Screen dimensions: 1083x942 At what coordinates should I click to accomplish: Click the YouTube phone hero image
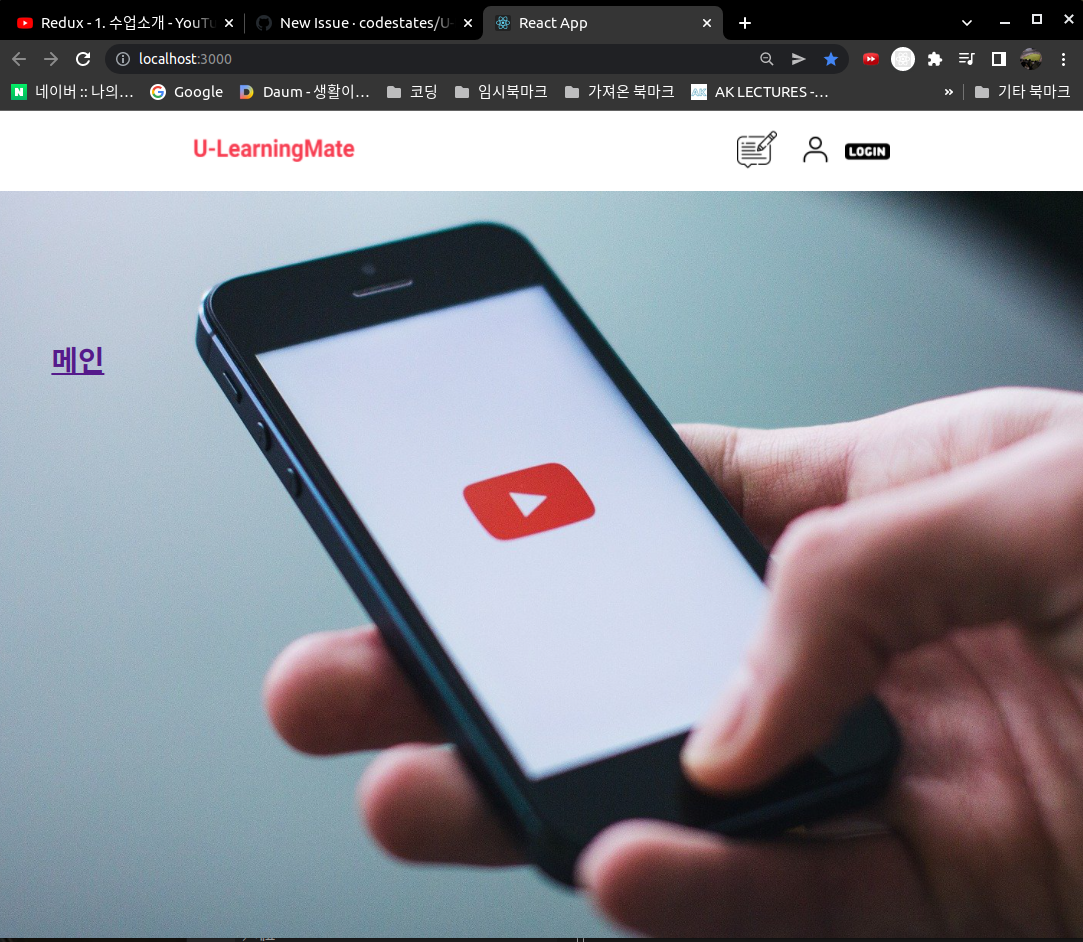point(542,564)
